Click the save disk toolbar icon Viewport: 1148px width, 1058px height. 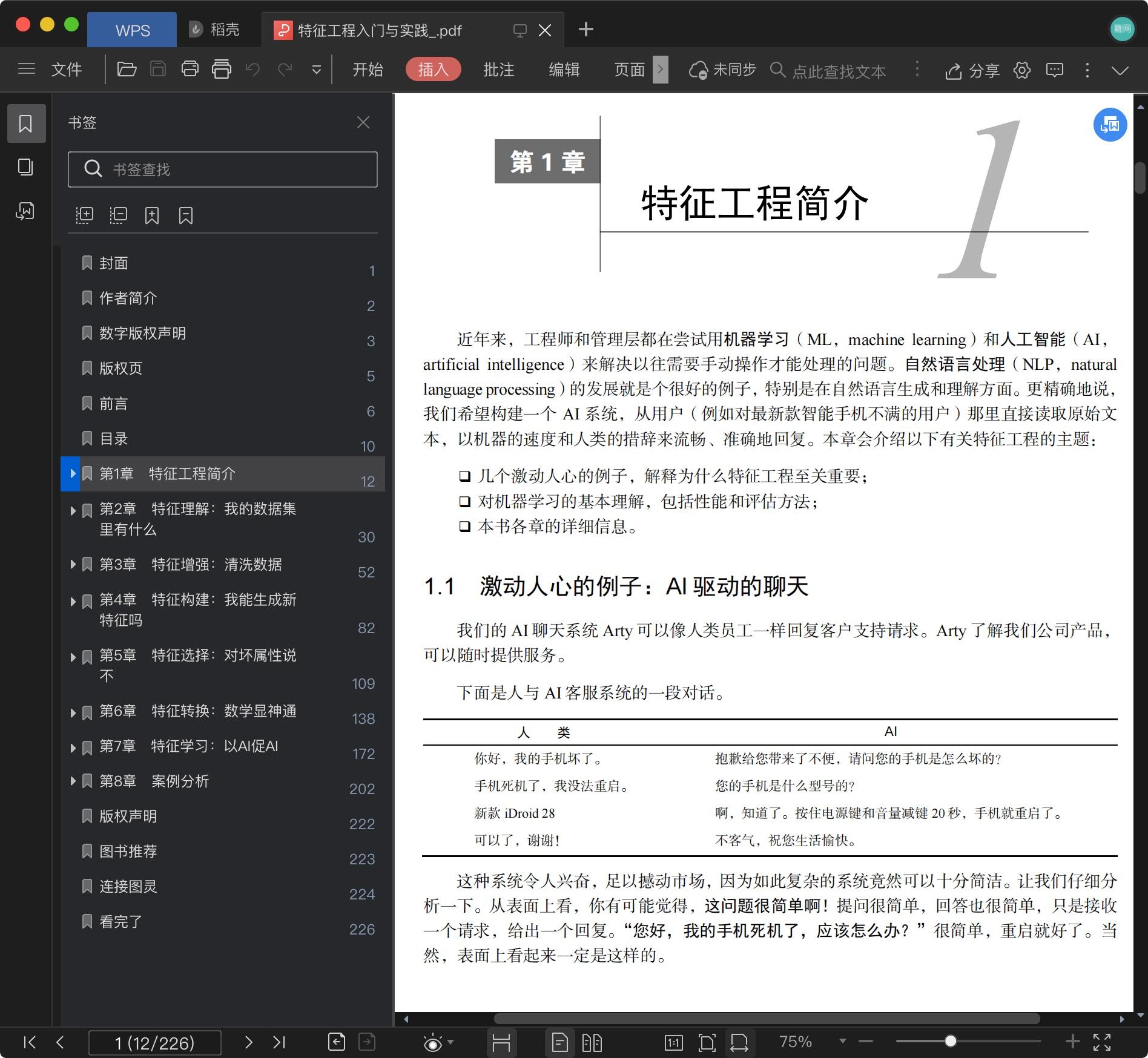coord(158,70)
